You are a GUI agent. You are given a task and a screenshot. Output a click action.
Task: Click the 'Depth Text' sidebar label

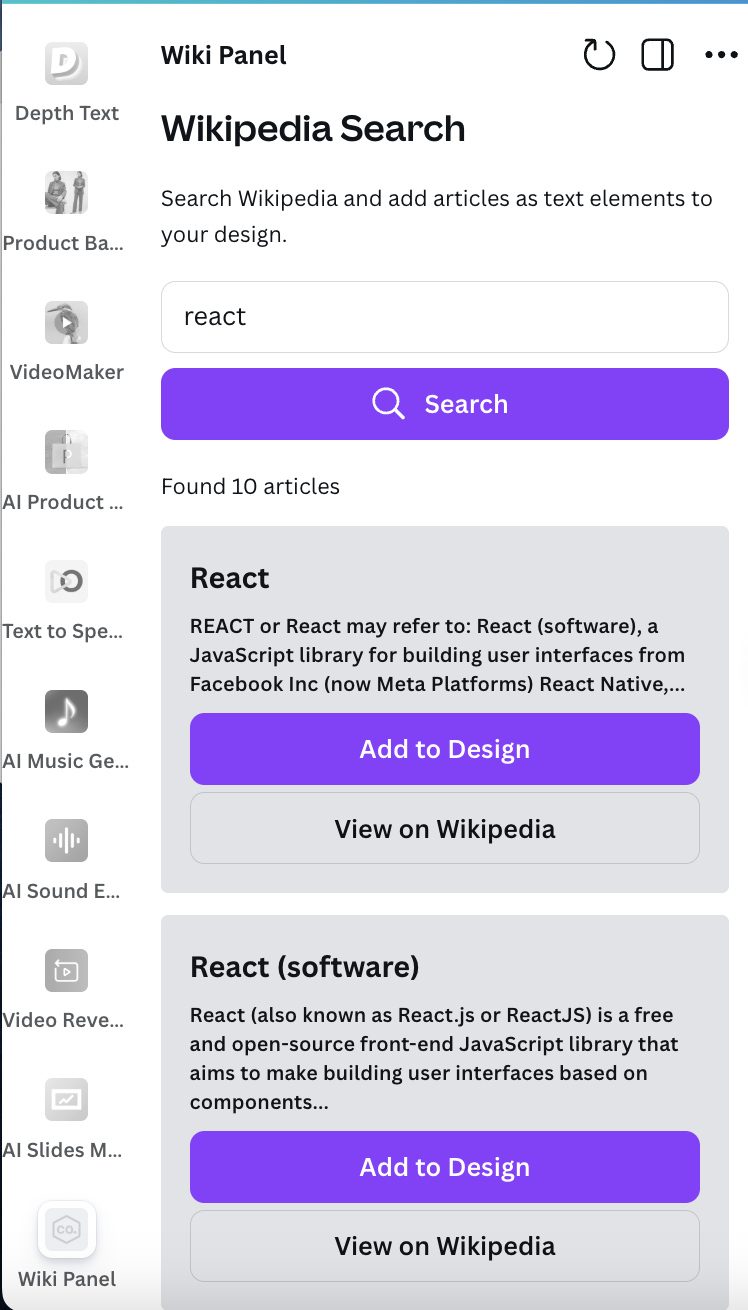tap(67, 113)
